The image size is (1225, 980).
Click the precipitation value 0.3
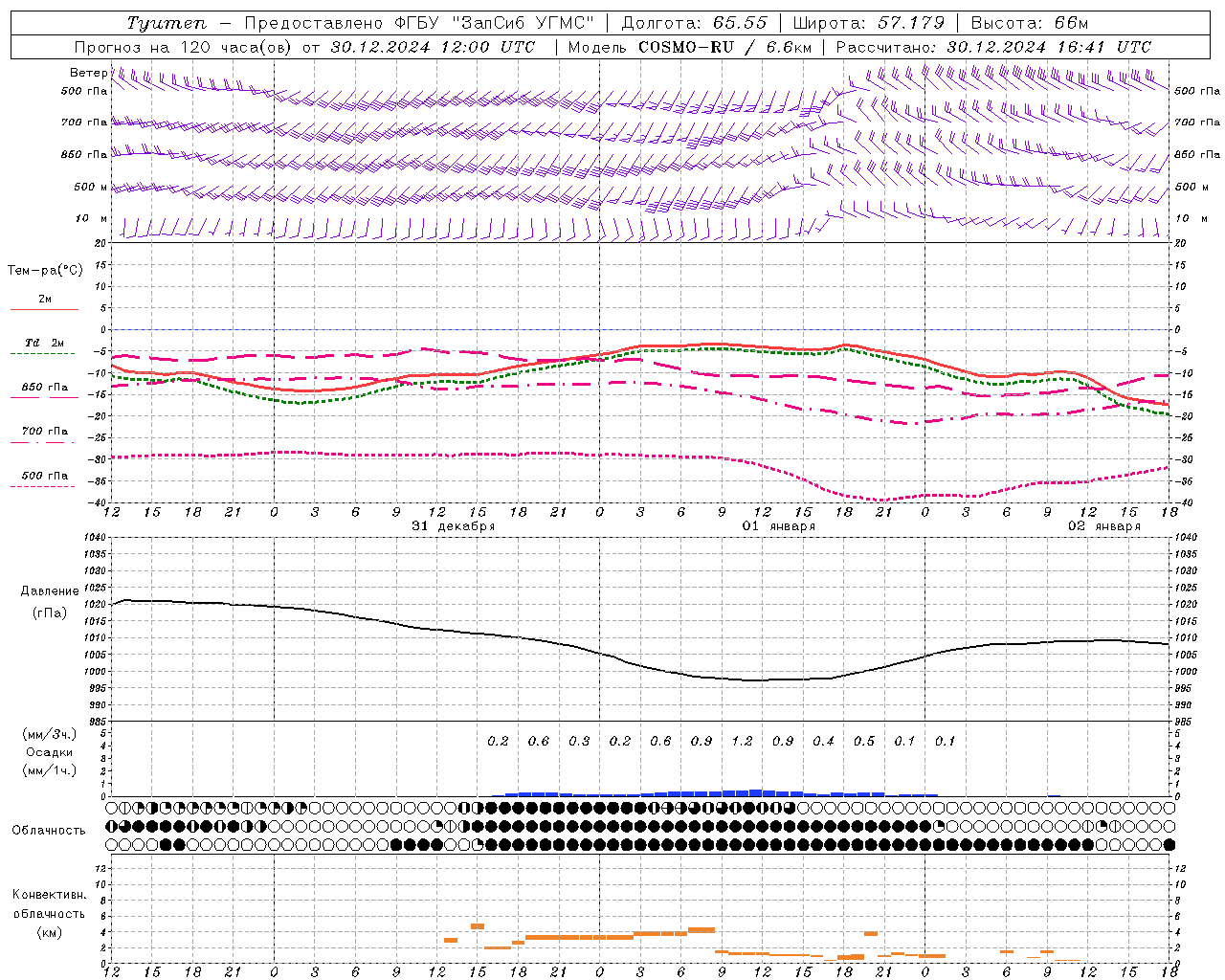(x=579, y=741)
